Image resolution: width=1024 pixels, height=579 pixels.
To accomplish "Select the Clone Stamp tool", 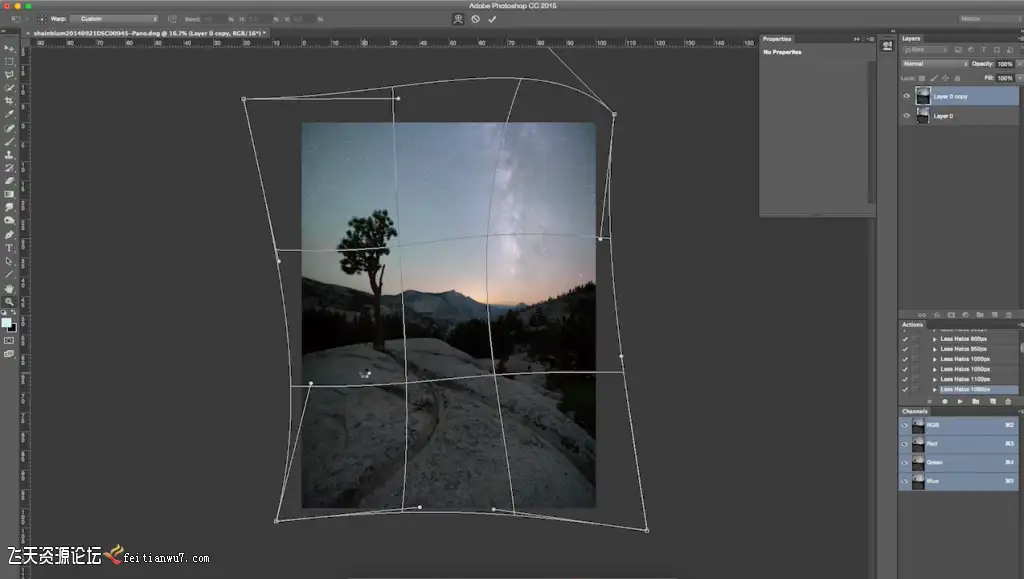I will point(9,155).
